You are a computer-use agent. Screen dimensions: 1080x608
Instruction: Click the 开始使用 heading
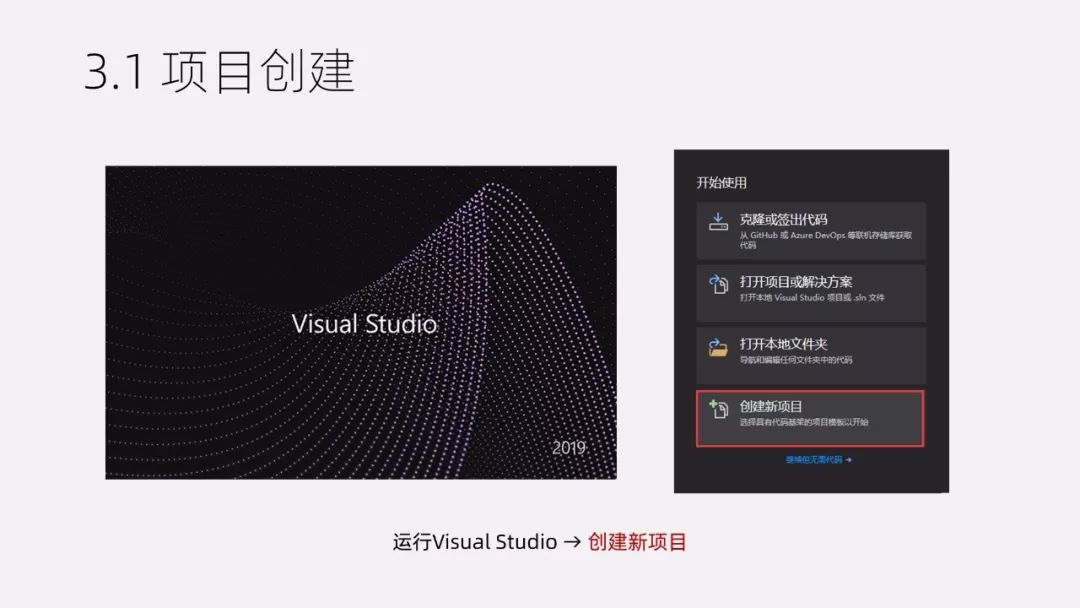[721, 183]
